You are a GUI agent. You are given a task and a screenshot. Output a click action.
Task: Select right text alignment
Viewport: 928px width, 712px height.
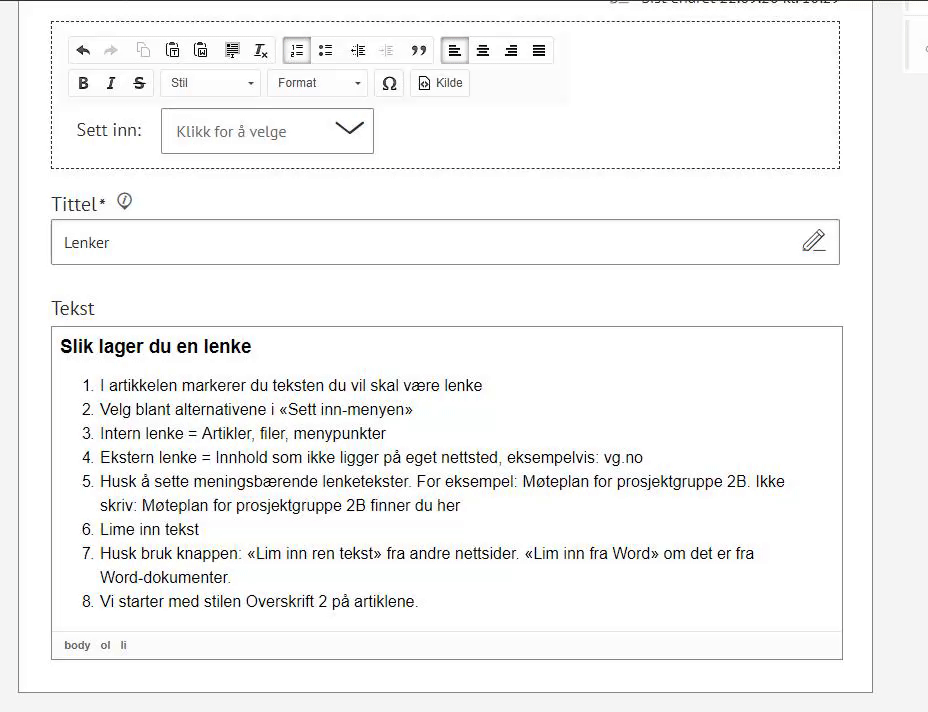(511, 50)
